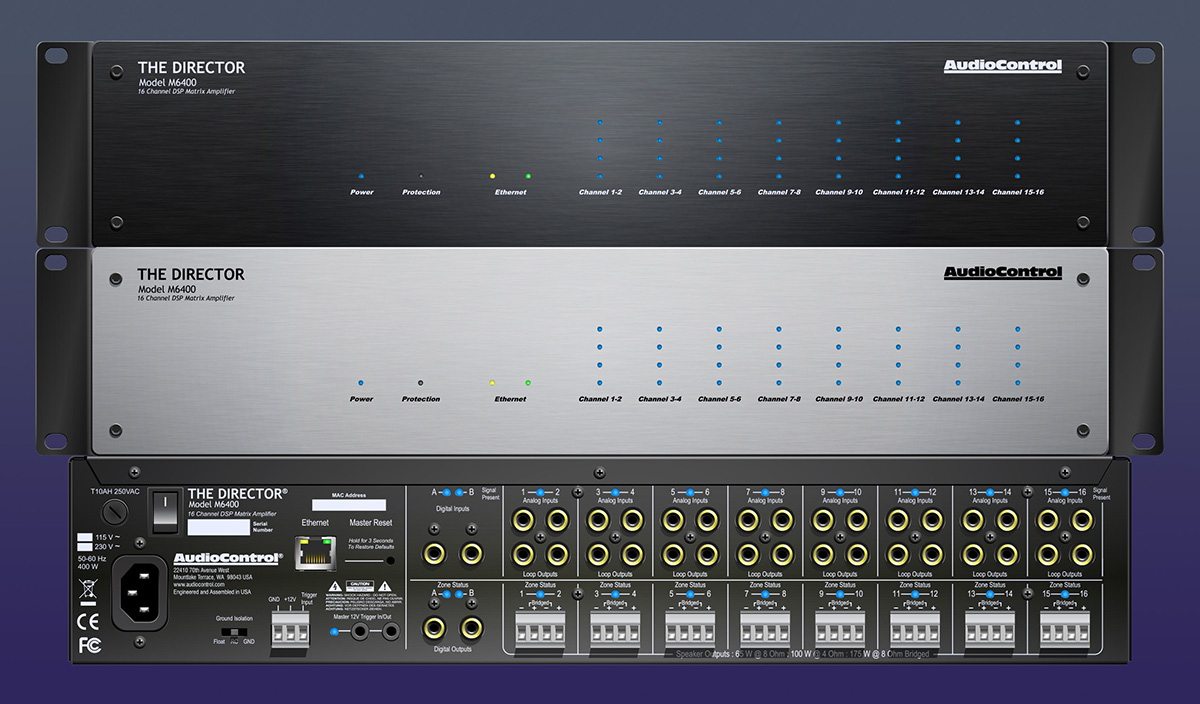This screenshot has width=1200, height=704.
Task: Click the Digital Outputs B coaxial jack
Action: (x=471, y=628)
